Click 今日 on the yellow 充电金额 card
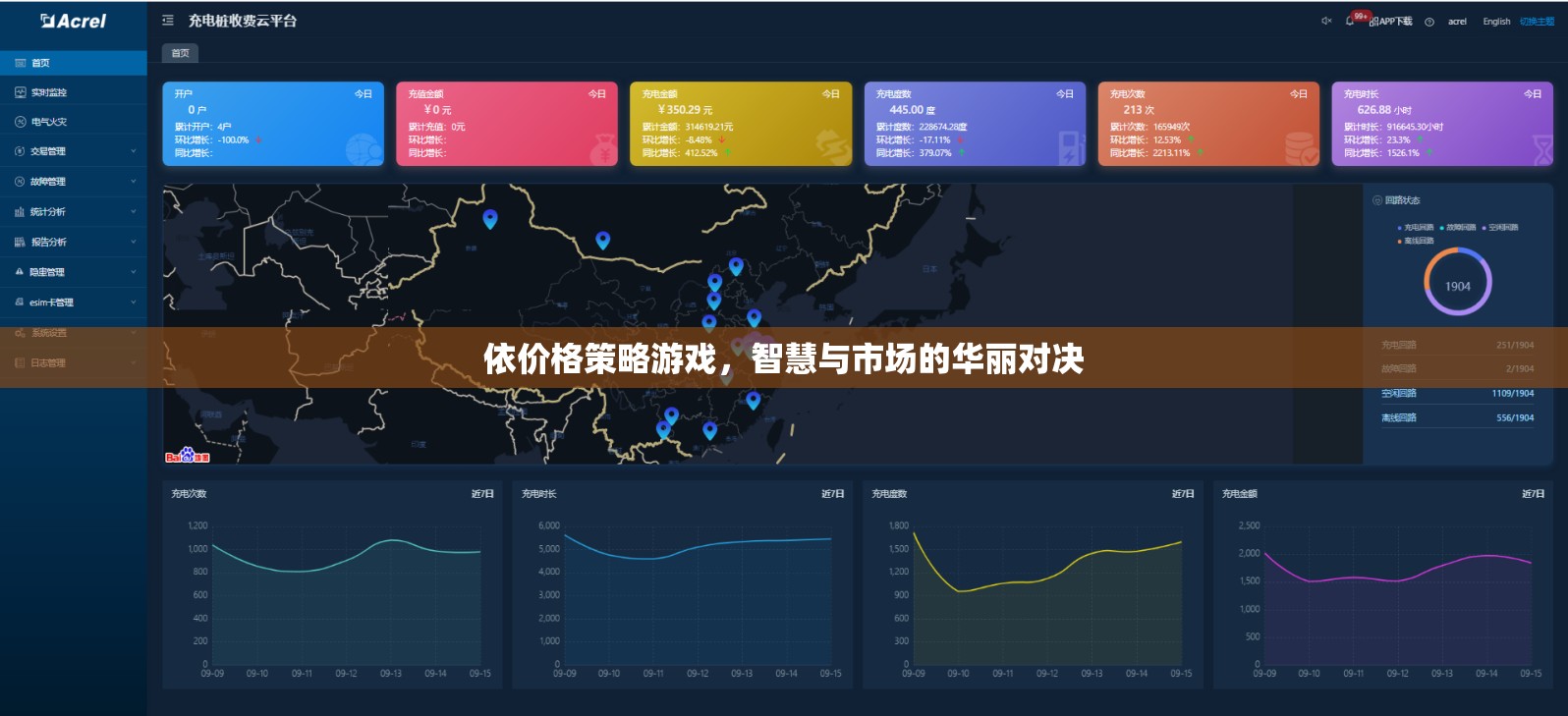 (831, 94)
